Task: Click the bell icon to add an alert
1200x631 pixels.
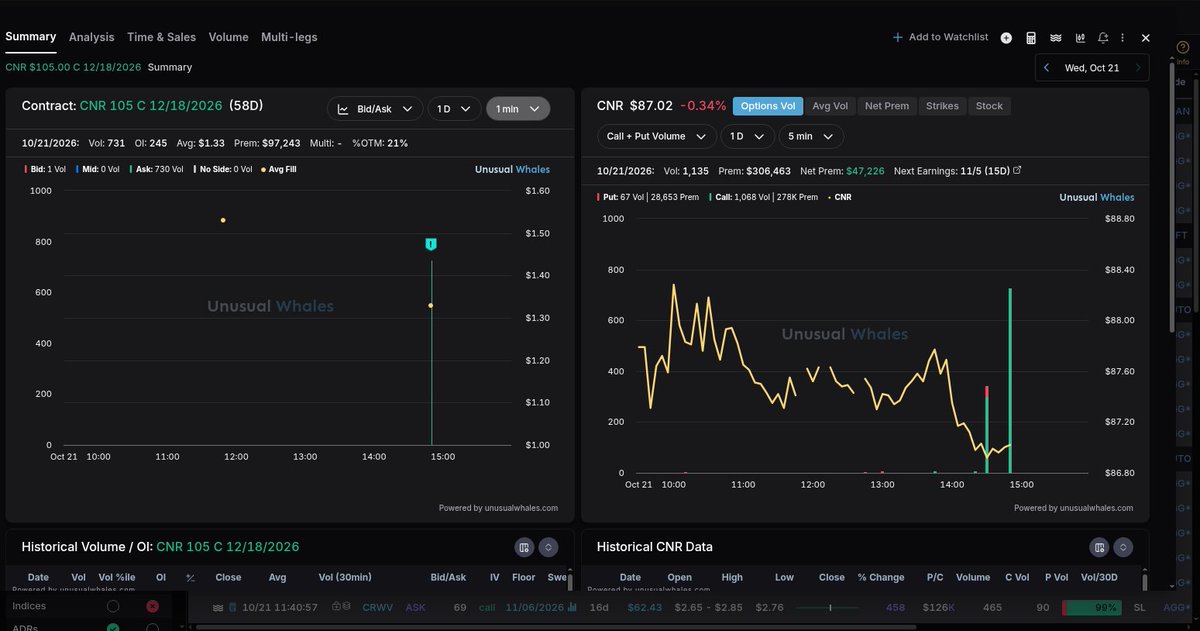Action: (x=1103, y=38)
